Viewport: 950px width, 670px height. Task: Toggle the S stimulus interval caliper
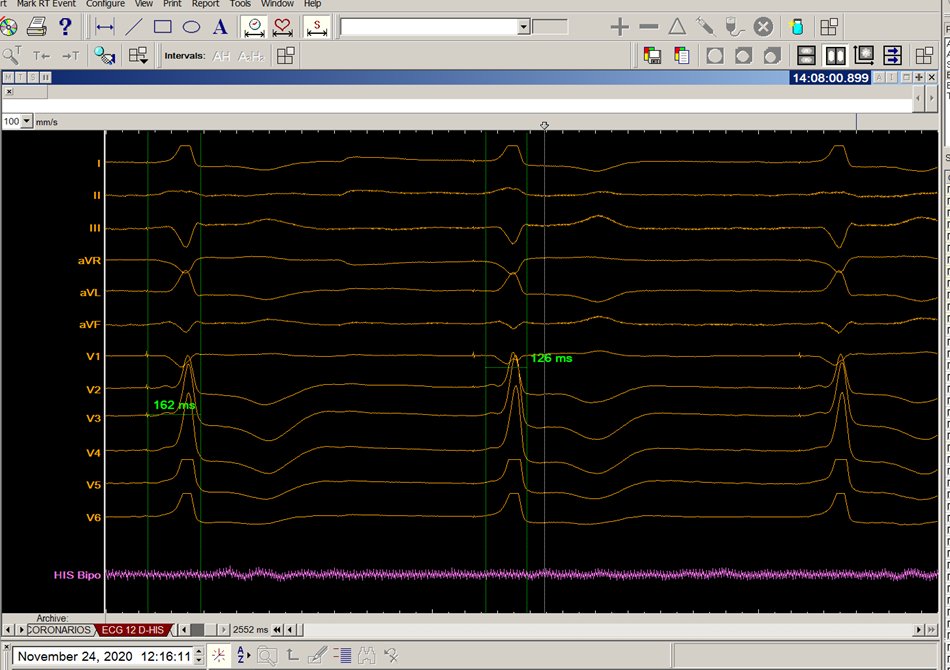[316, 27]
